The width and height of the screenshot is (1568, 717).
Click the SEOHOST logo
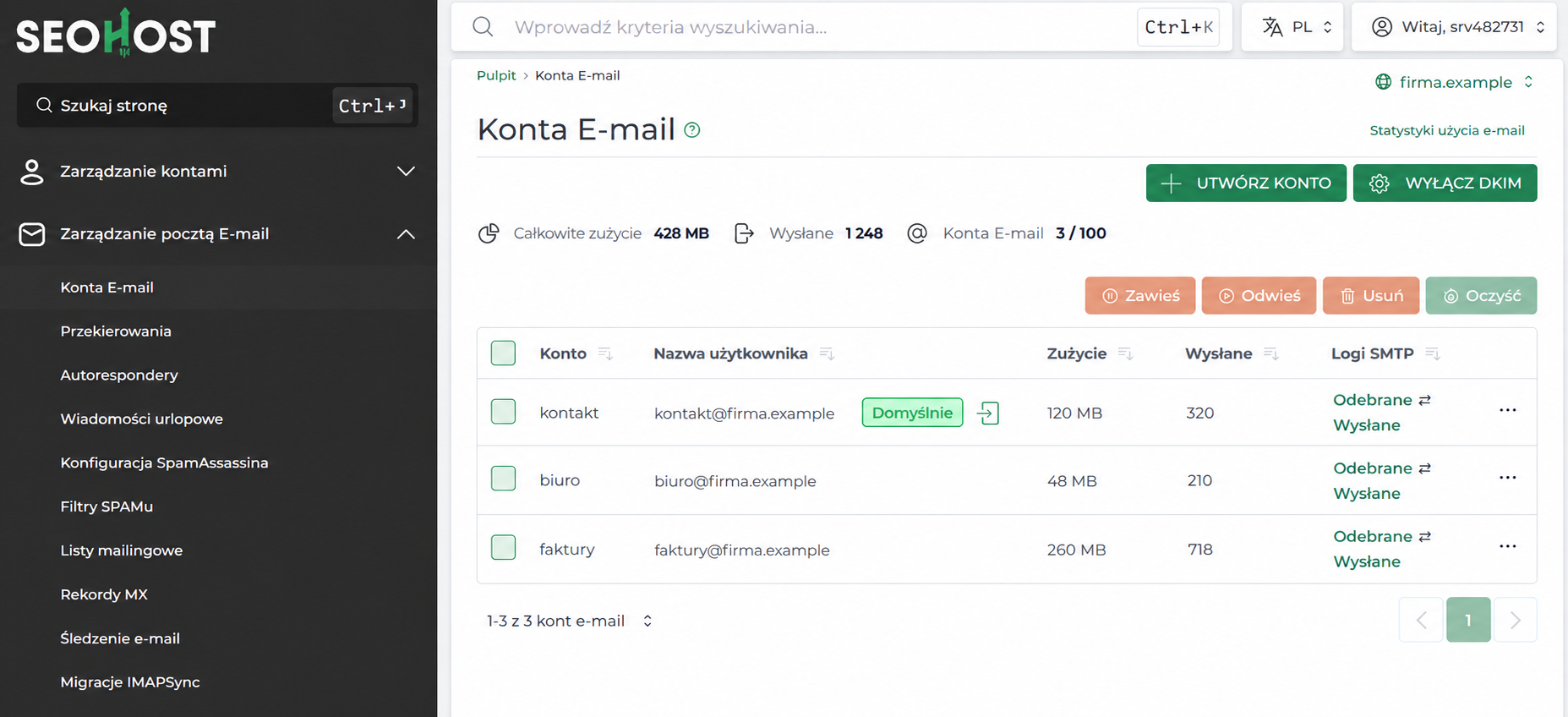coord(116,34)
